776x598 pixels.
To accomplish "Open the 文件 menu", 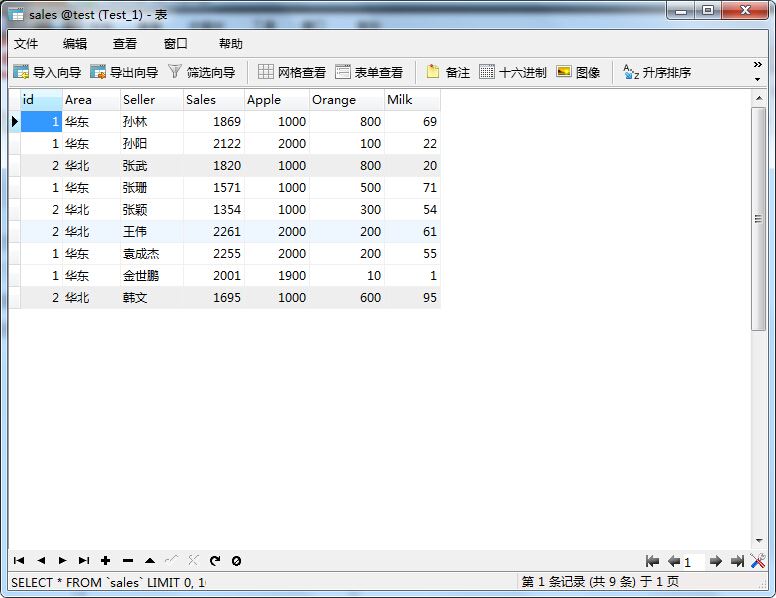I will pos(26,44).
